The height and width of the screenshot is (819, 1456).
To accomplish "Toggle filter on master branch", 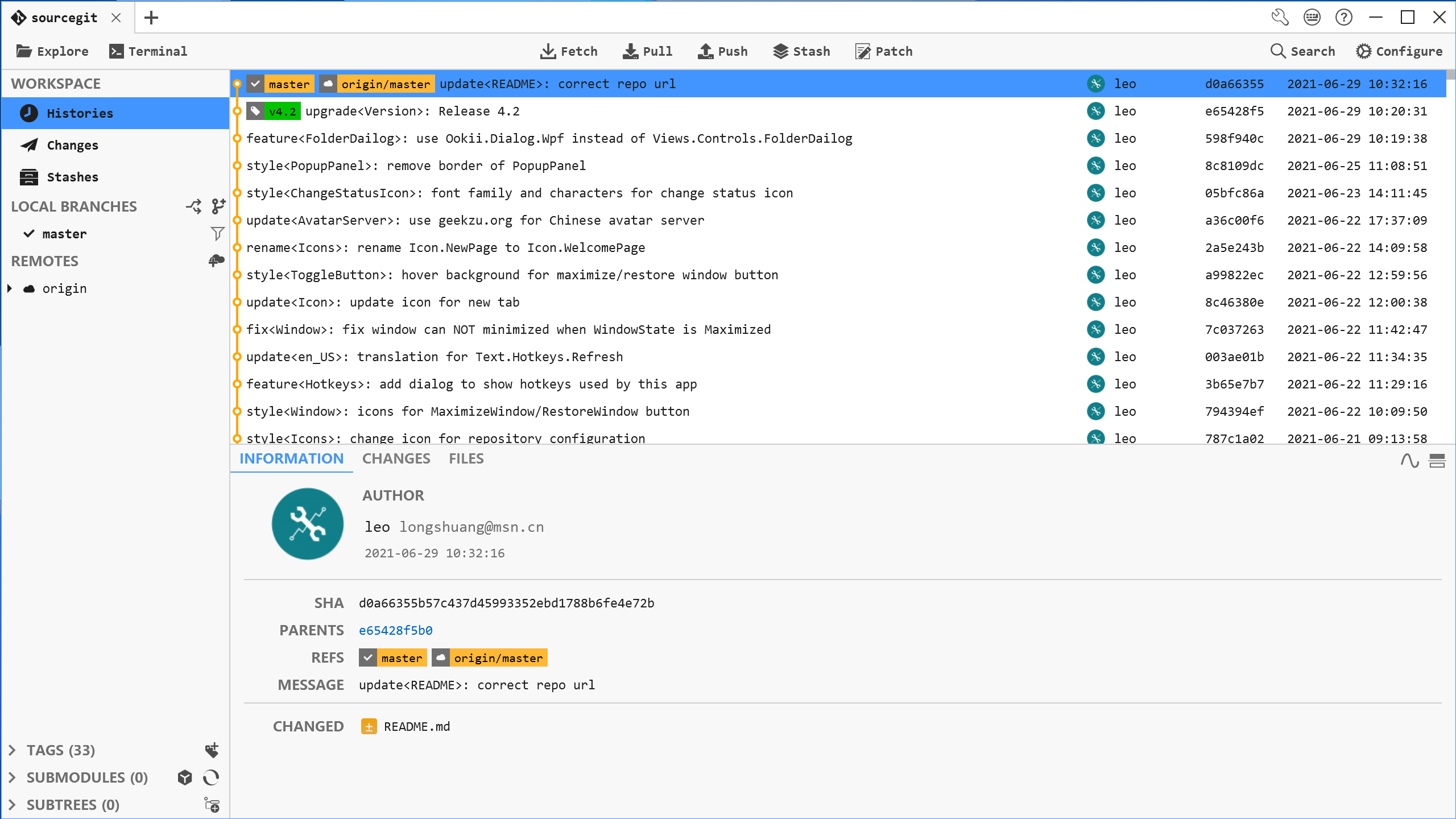I will 217,233.
